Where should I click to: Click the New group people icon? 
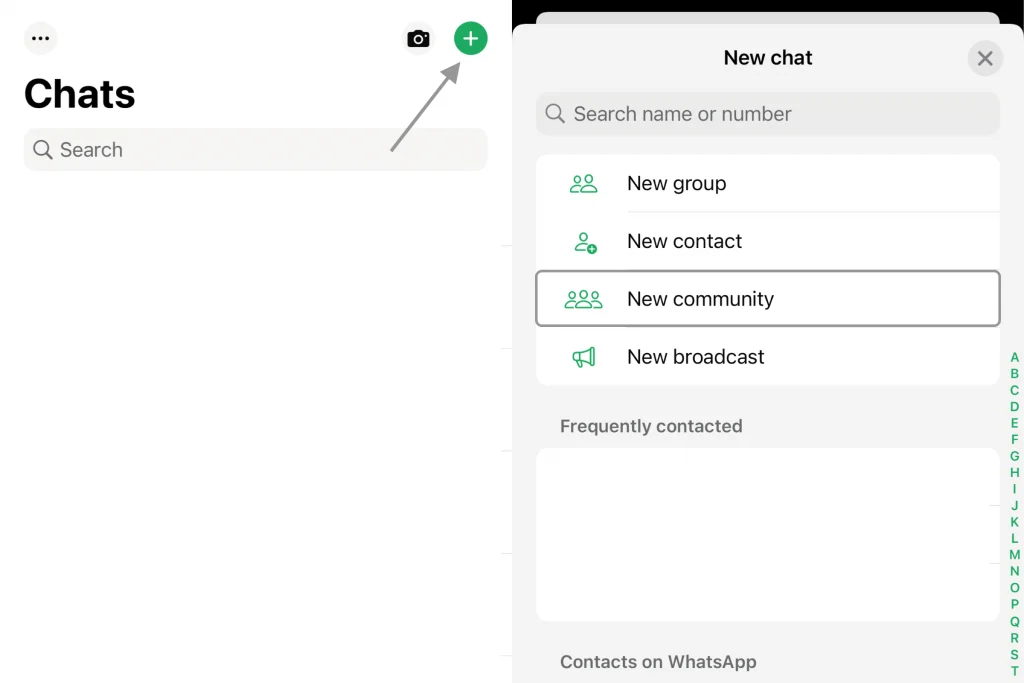click(583, 184)
